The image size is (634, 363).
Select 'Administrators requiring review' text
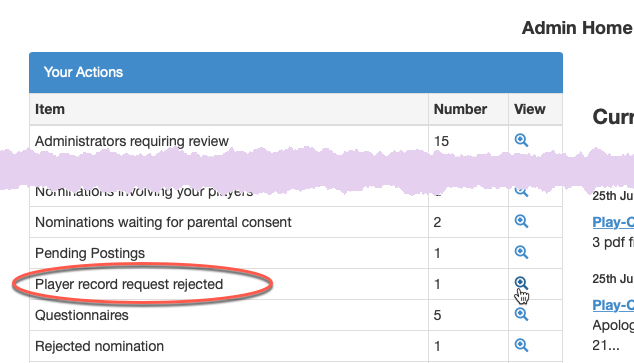point(132,141)
